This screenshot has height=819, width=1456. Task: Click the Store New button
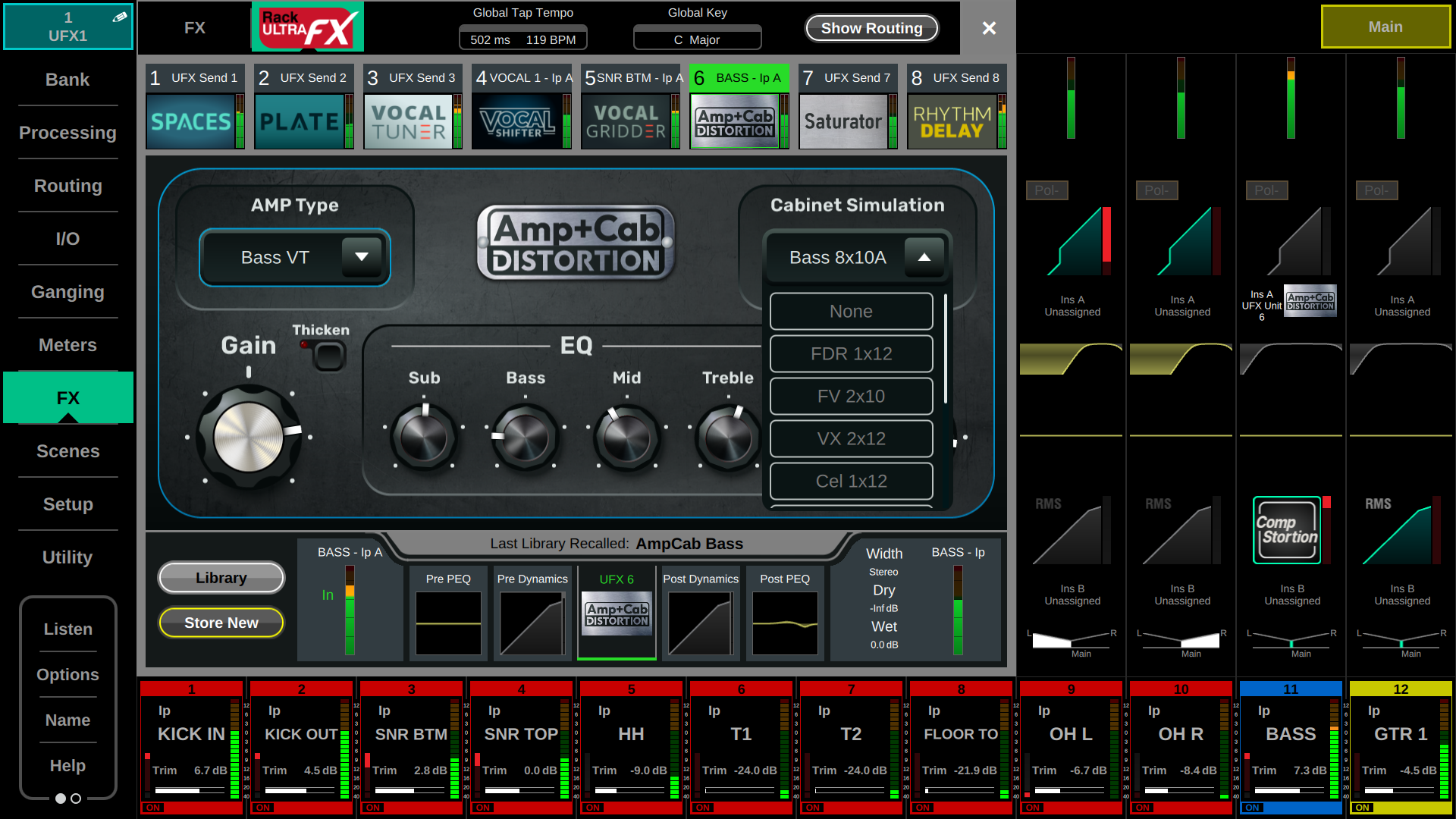click(221, 623)
